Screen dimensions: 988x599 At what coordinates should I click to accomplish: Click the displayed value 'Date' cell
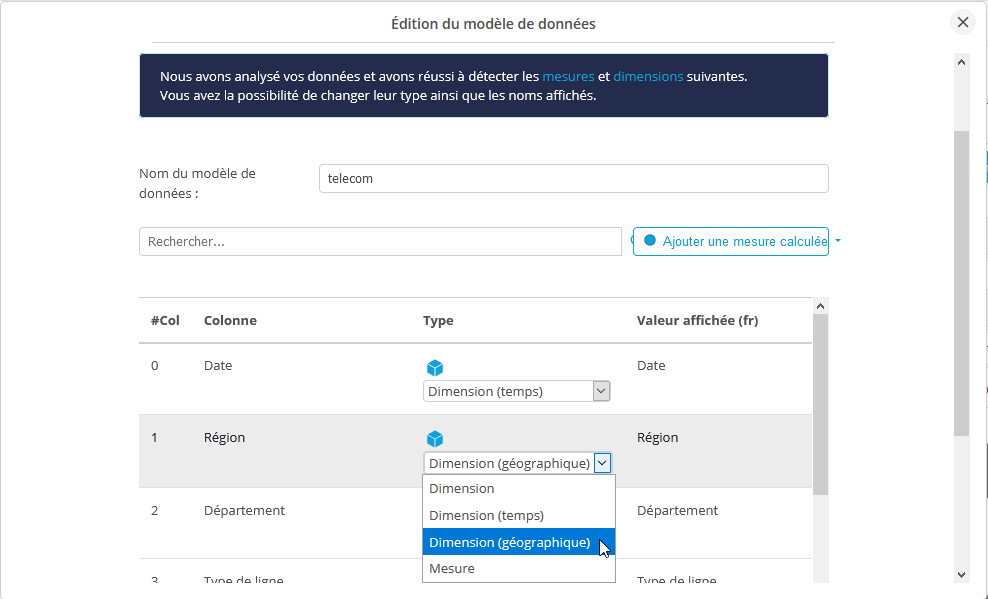651,365
